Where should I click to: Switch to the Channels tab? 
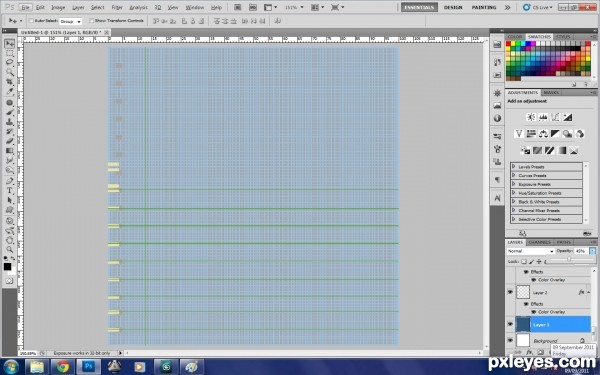click(x=540, y=242)
